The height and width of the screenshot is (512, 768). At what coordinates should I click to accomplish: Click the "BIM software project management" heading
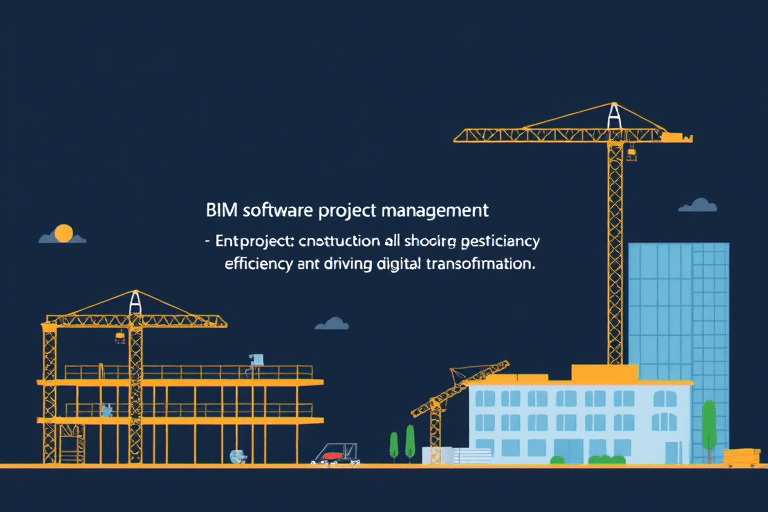click(347, 211)
